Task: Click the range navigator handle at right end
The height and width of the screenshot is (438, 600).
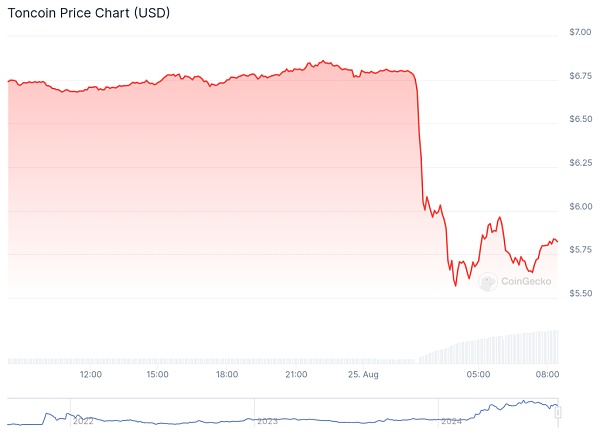Action: point(559,412)
